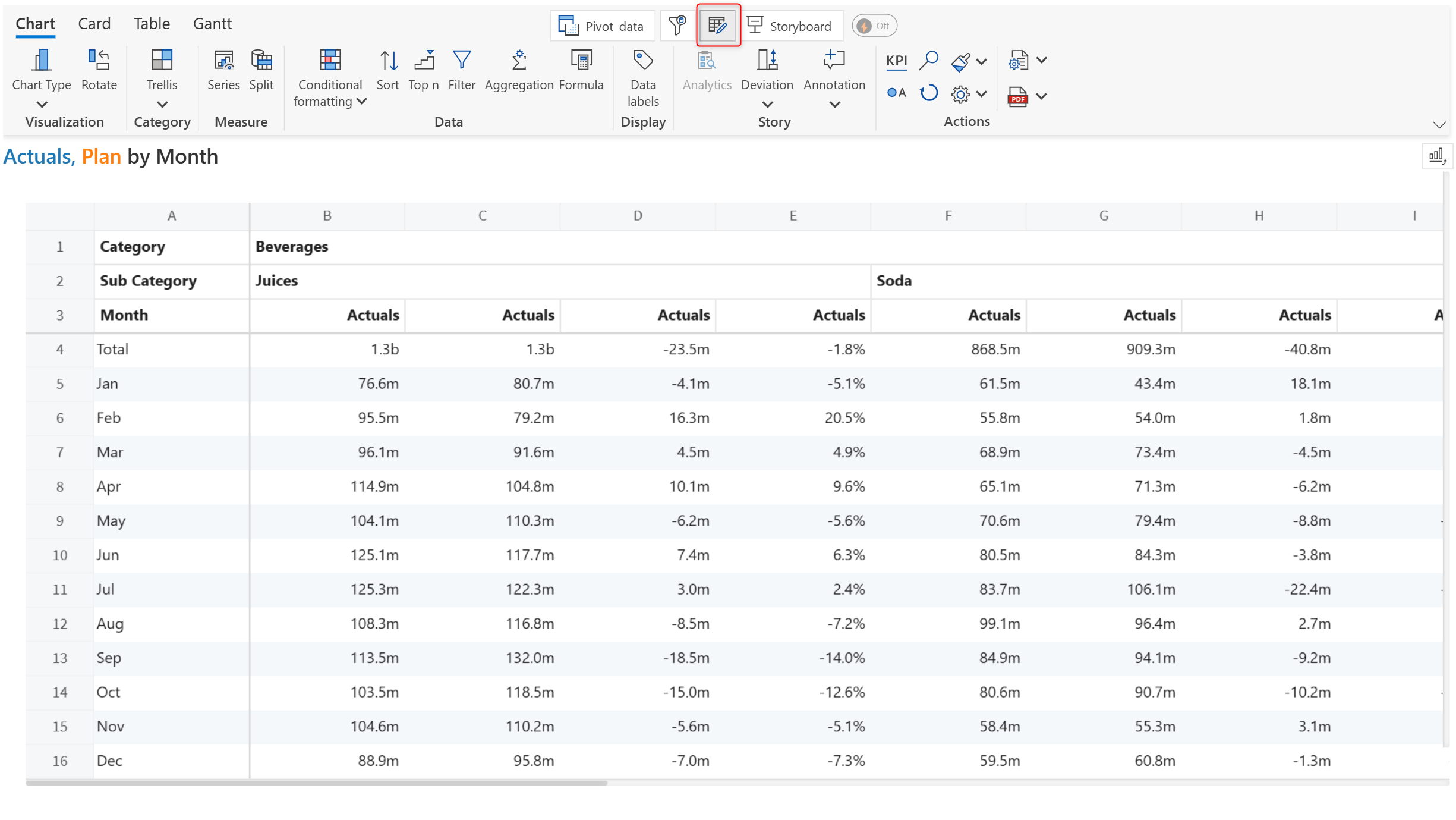Click the highlighted table edit icon
This screenshot has height=820, width=1456.
click(718, 26)
